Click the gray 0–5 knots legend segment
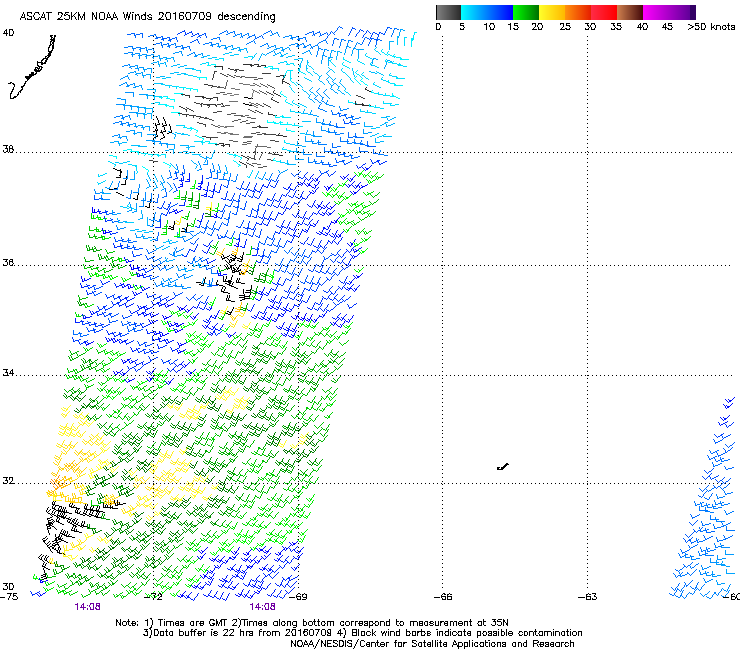Image resolution: width=740 pixels, height=650 pixels. click(448, 12)
